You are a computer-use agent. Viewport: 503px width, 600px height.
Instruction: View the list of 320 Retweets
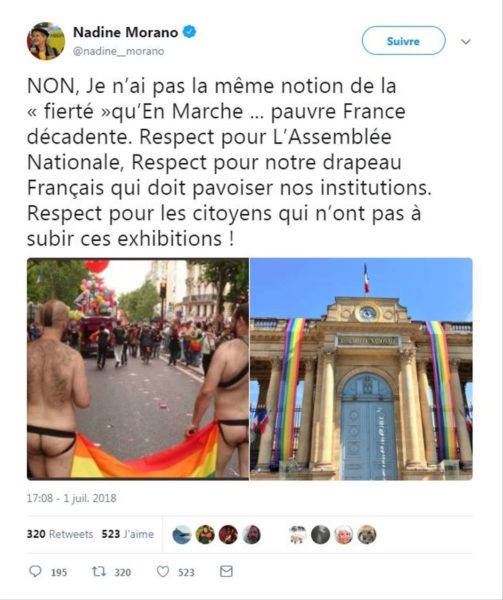click(60, 534)
